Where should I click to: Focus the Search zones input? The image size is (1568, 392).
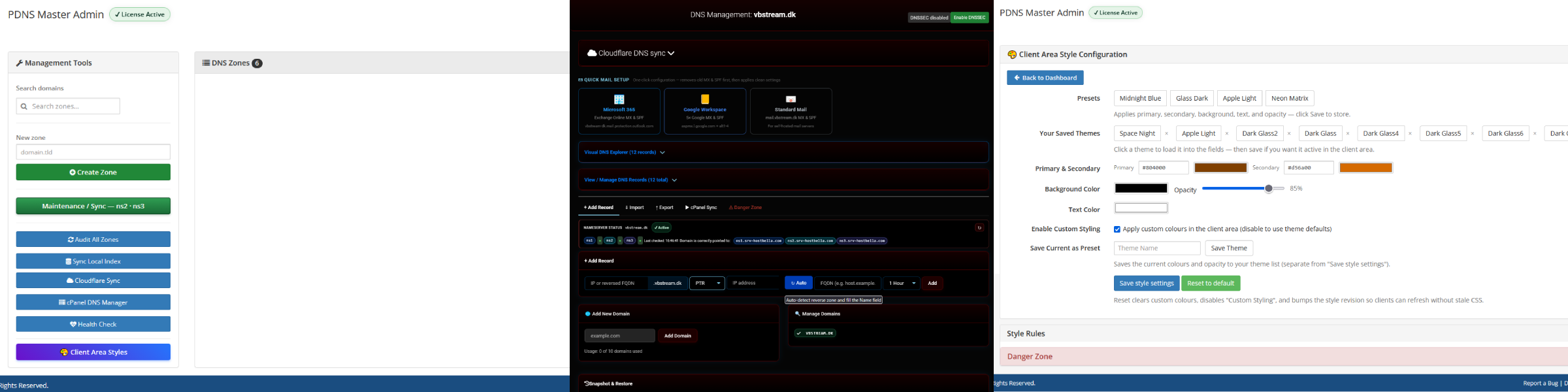68,106
